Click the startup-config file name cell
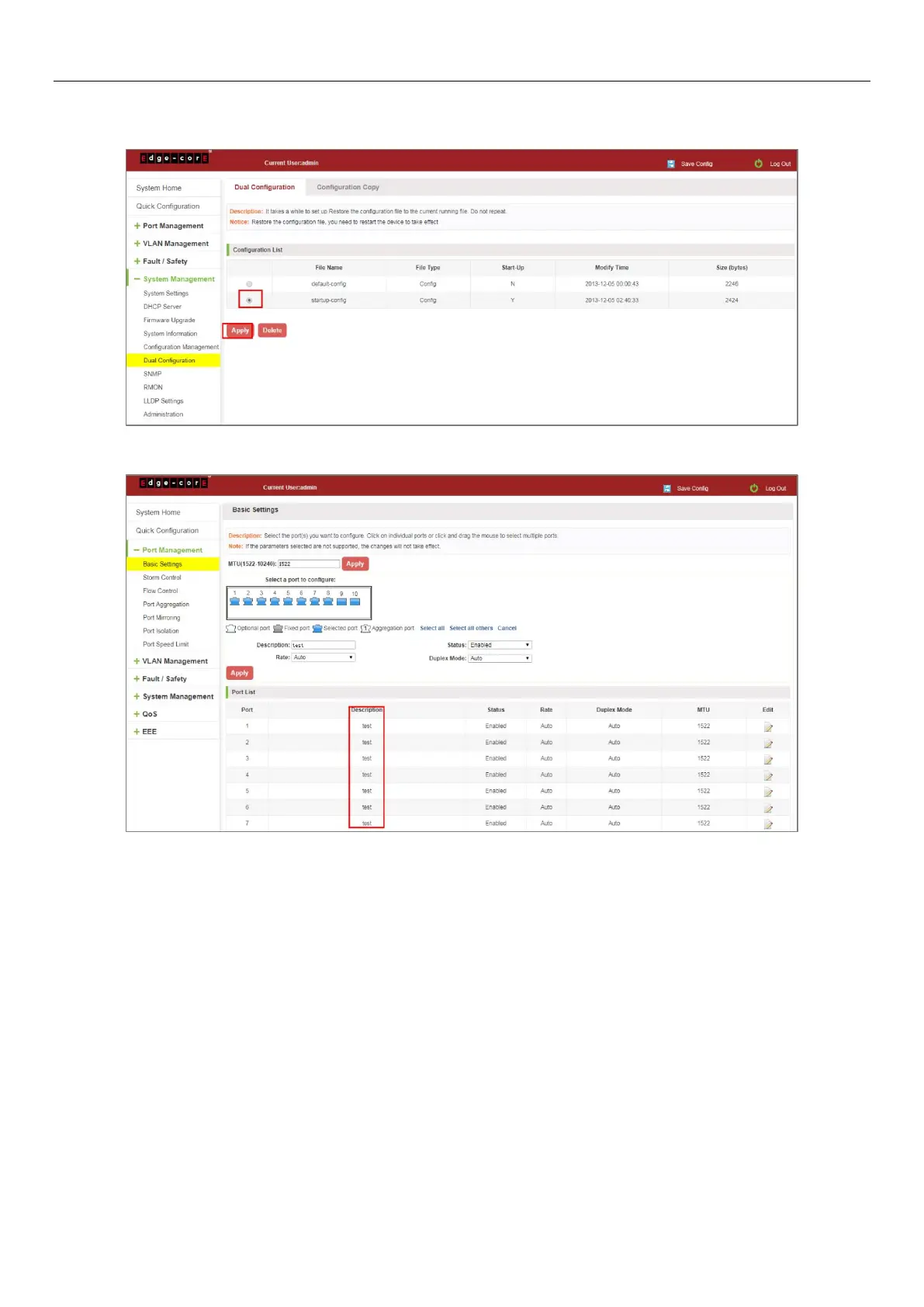 (x=329, y=300)
